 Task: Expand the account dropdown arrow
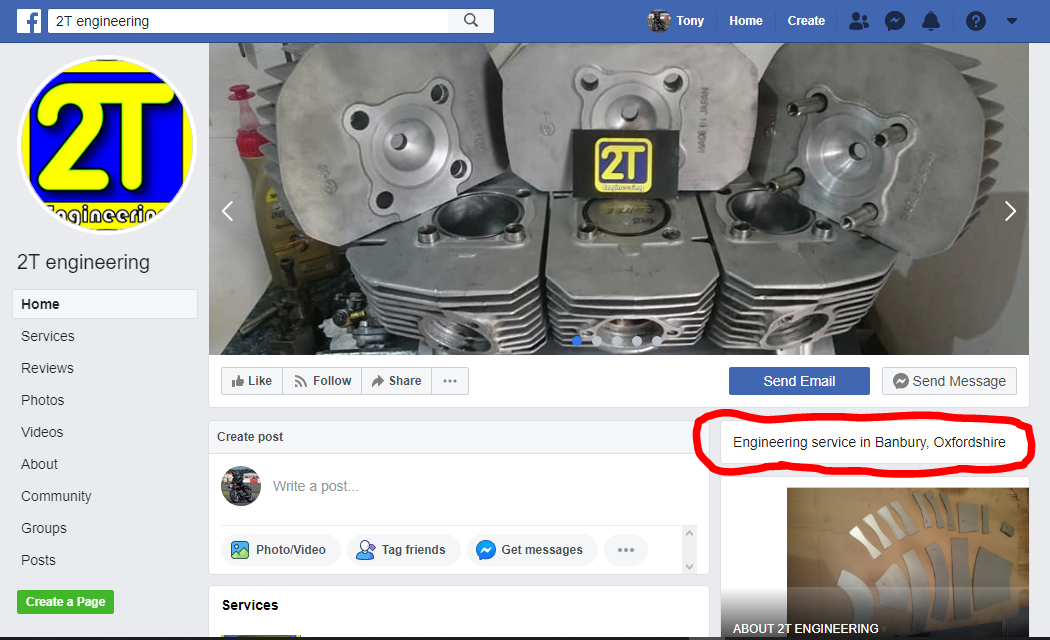[1012, 21]
